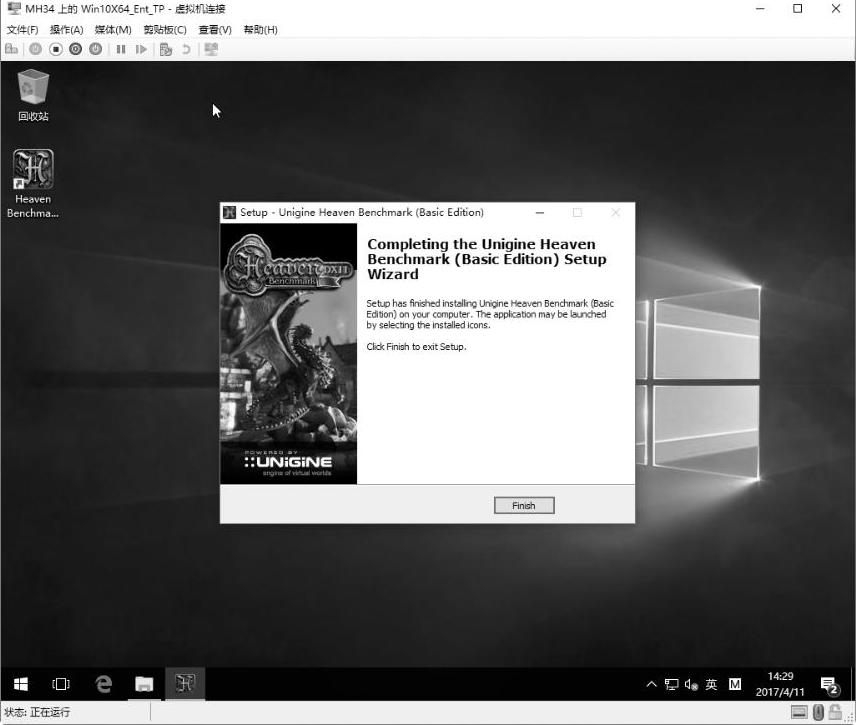Open the network tray icon
Image resolution: width=856 pixels, height=725 pixels.
tap(671, 684)
